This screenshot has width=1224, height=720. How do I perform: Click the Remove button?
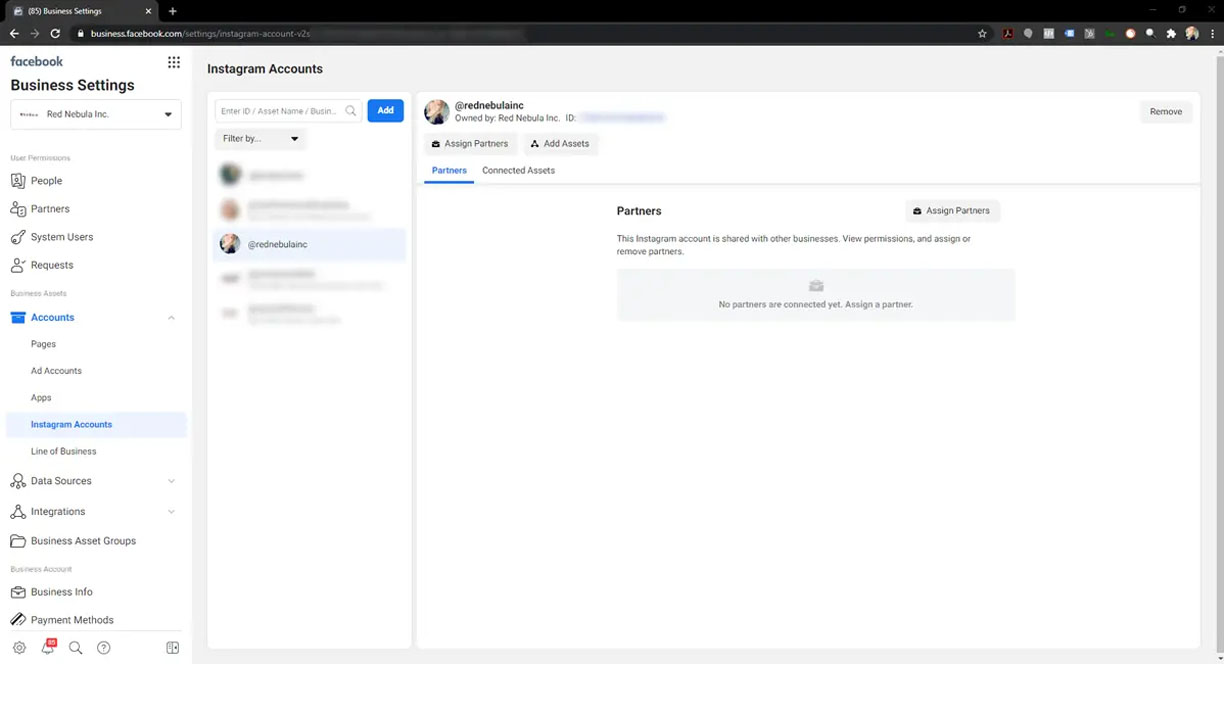pyautogui.click(x=1166, y=112)
